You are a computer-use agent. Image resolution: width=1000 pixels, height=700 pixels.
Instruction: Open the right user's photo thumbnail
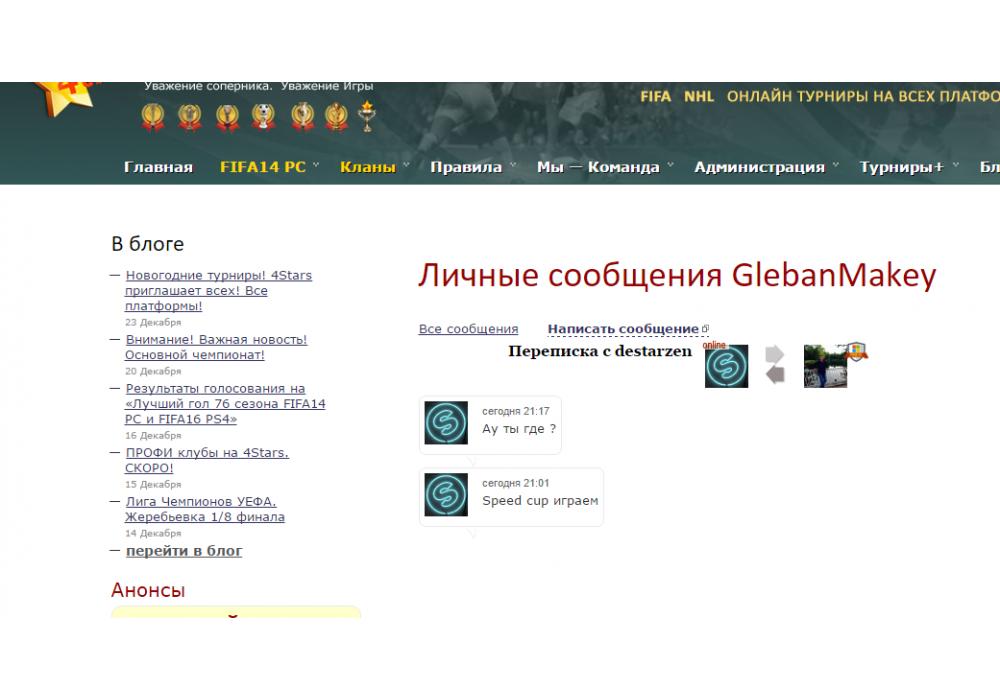[823, 367]
